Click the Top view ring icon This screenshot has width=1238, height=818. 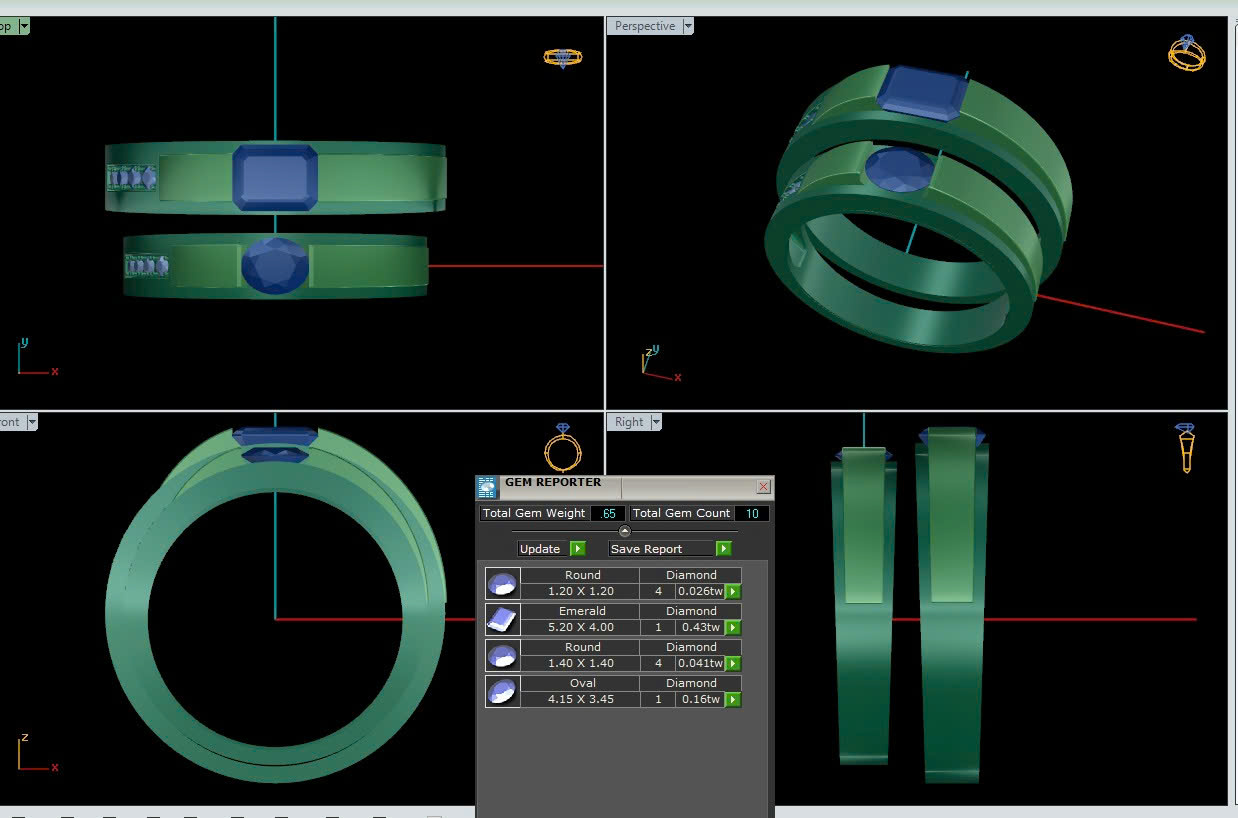563,58
